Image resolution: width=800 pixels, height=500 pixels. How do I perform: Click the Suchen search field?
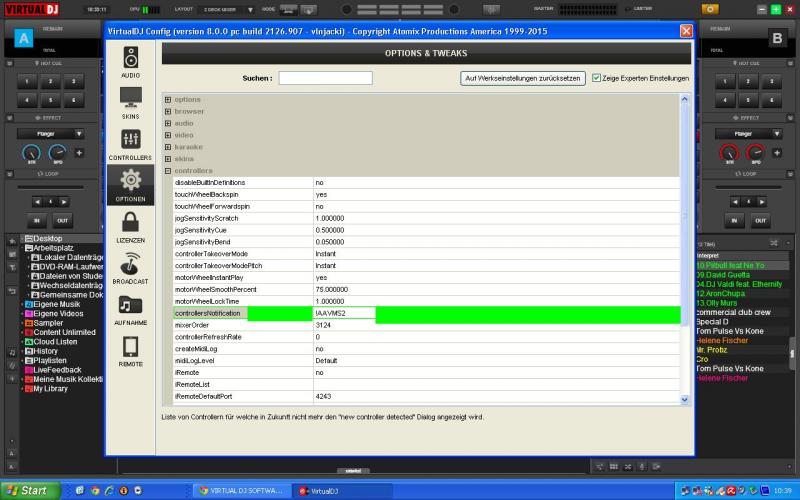tap(325, 78)
